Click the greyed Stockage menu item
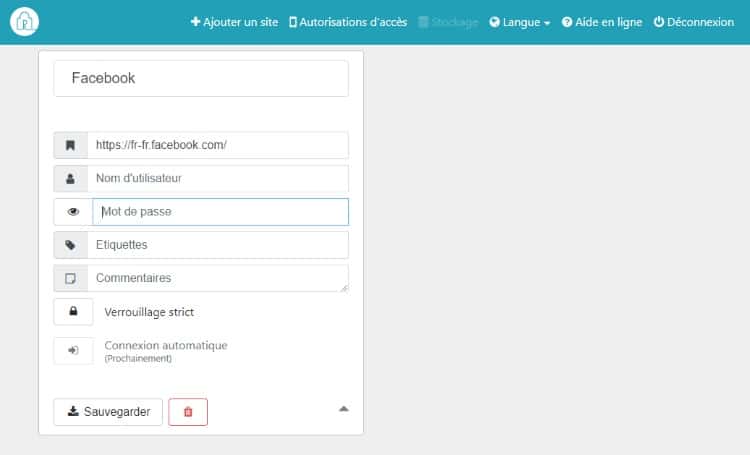Screen dimensions: 750x455 coord(448,22)
